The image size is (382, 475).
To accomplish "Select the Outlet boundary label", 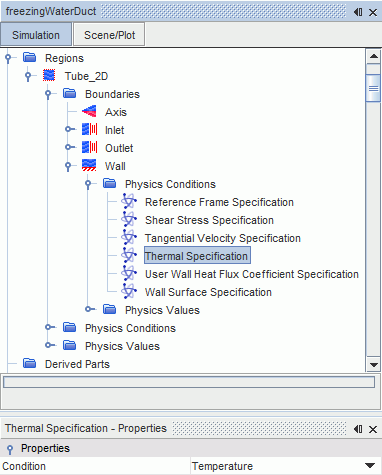I will pyautogui.click(x=119, y=148).
